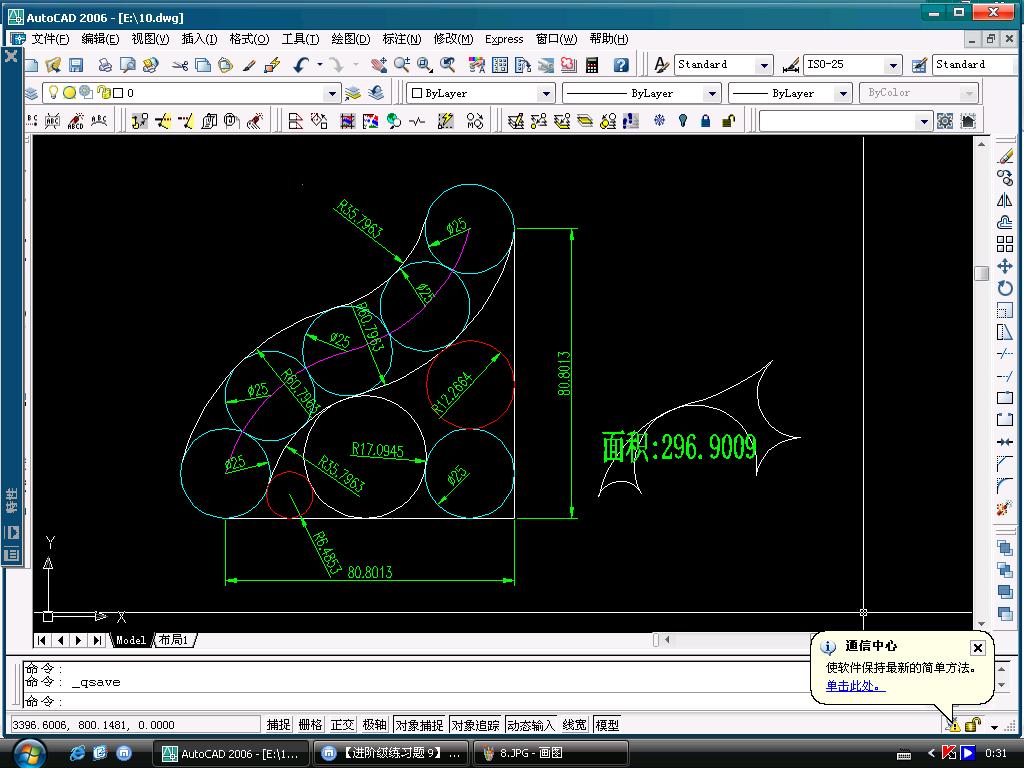Select the Rotate tool icon
Screen dimensions: 1024x768
1005,288
